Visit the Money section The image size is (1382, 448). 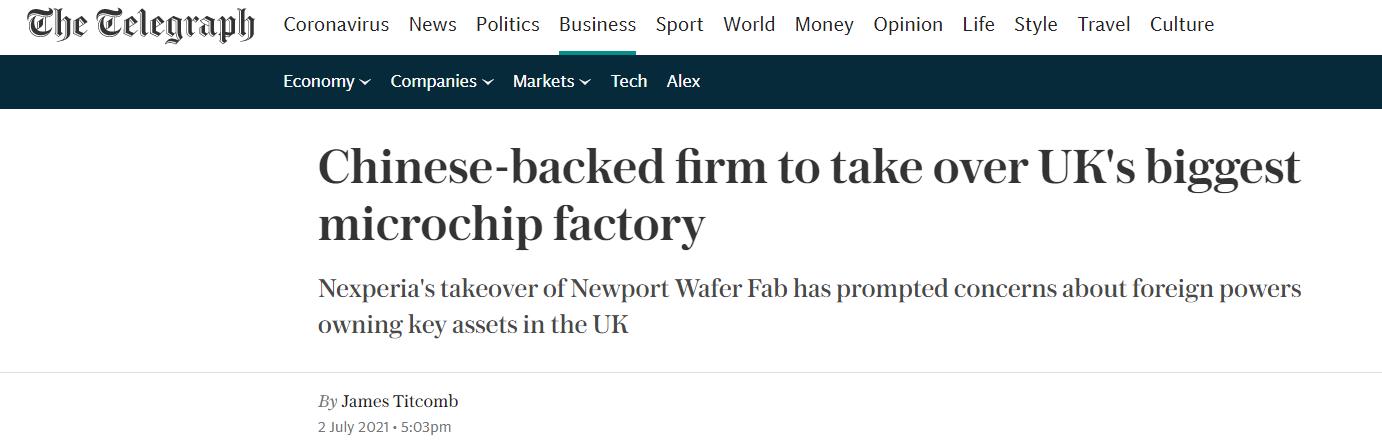pos(824,24)
